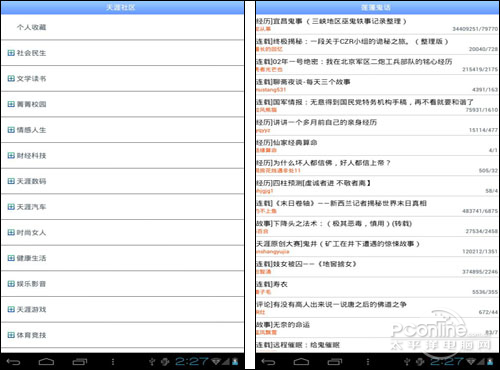This screenshot has width=500, height=370.
Task: Expand the 文学读书 category plus icon
Action: (x=11, y=78)
